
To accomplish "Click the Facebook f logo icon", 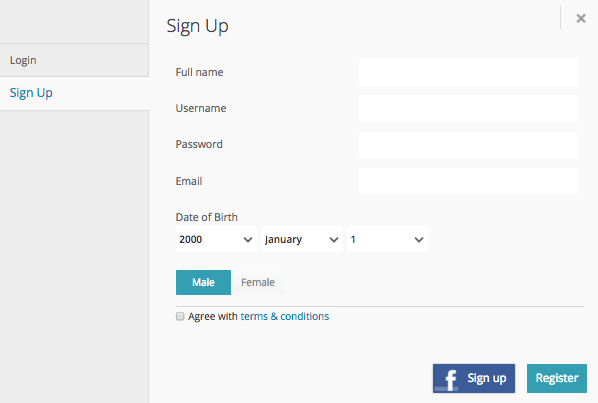I will pos(450,379).
